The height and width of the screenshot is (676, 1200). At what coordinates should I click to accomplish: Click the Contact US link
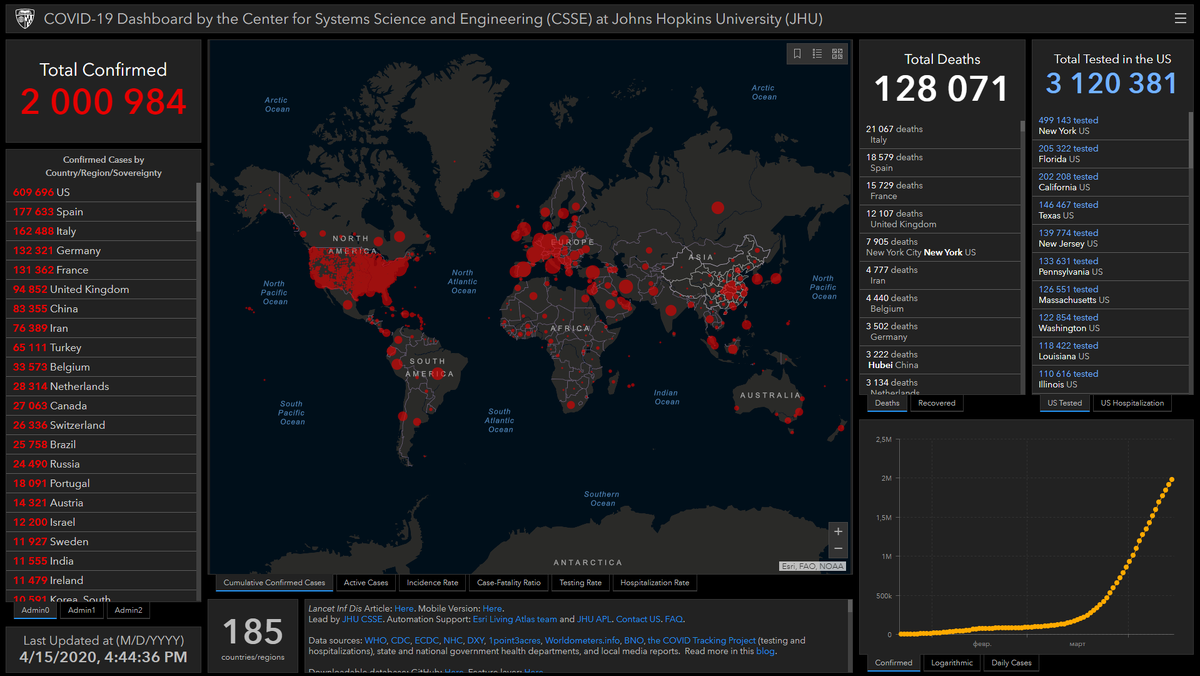(x=638, y=619)
